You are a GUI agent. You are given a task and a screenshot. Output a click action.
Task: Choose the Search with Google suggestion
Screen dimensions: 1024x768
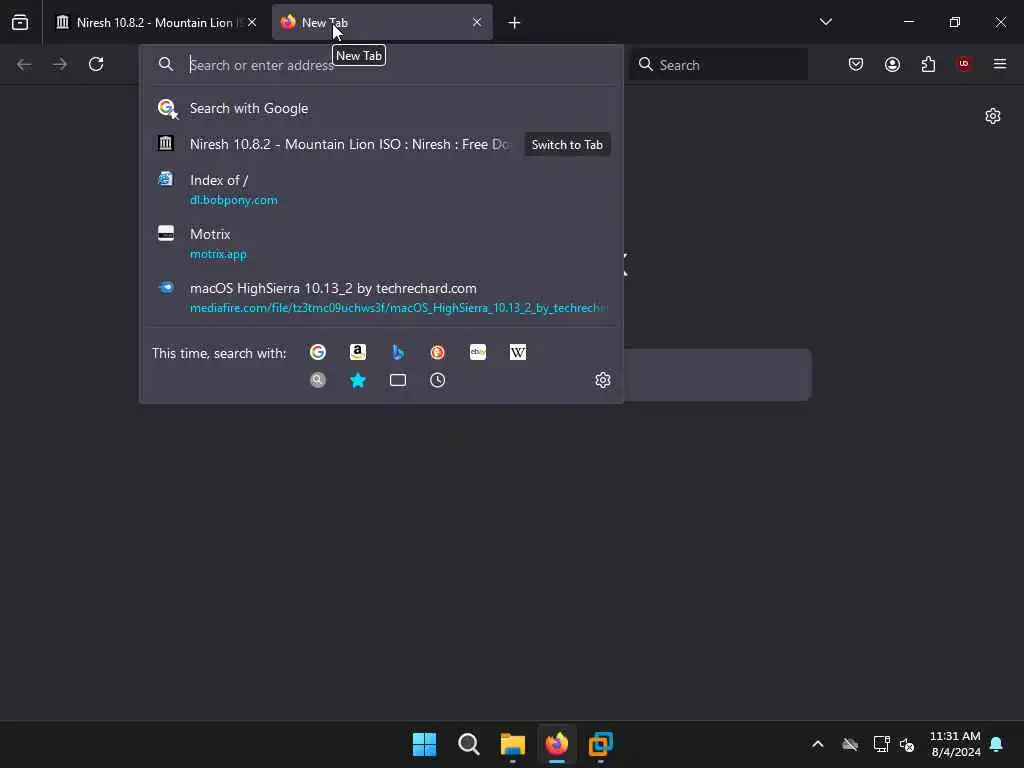pos(381,108)
